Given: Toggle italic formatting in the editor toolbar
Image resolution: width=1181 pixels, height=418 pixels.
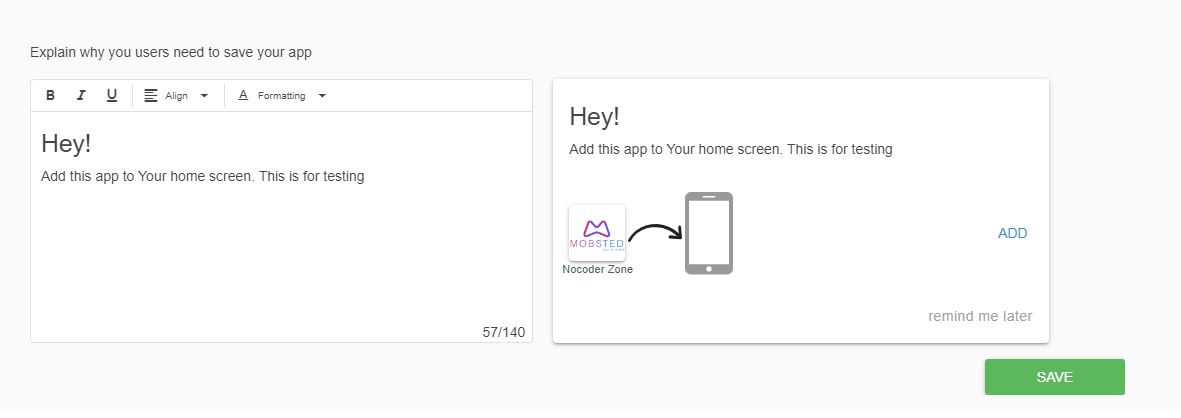Looking at the screenshot, I should point(81,96).
